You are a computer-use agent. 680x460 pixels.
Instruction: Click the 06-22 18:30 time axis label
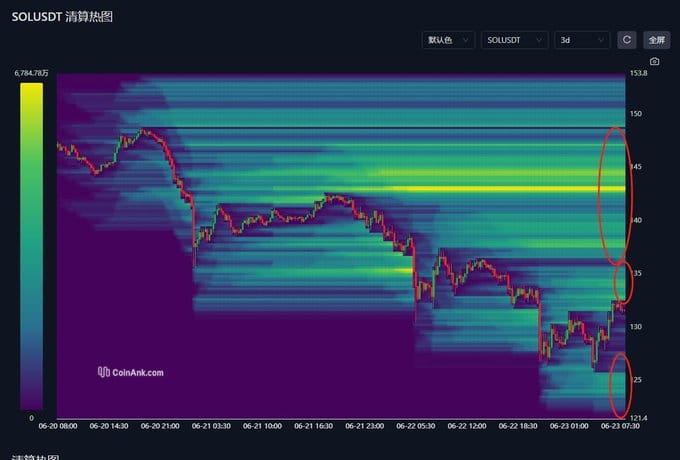518,426
